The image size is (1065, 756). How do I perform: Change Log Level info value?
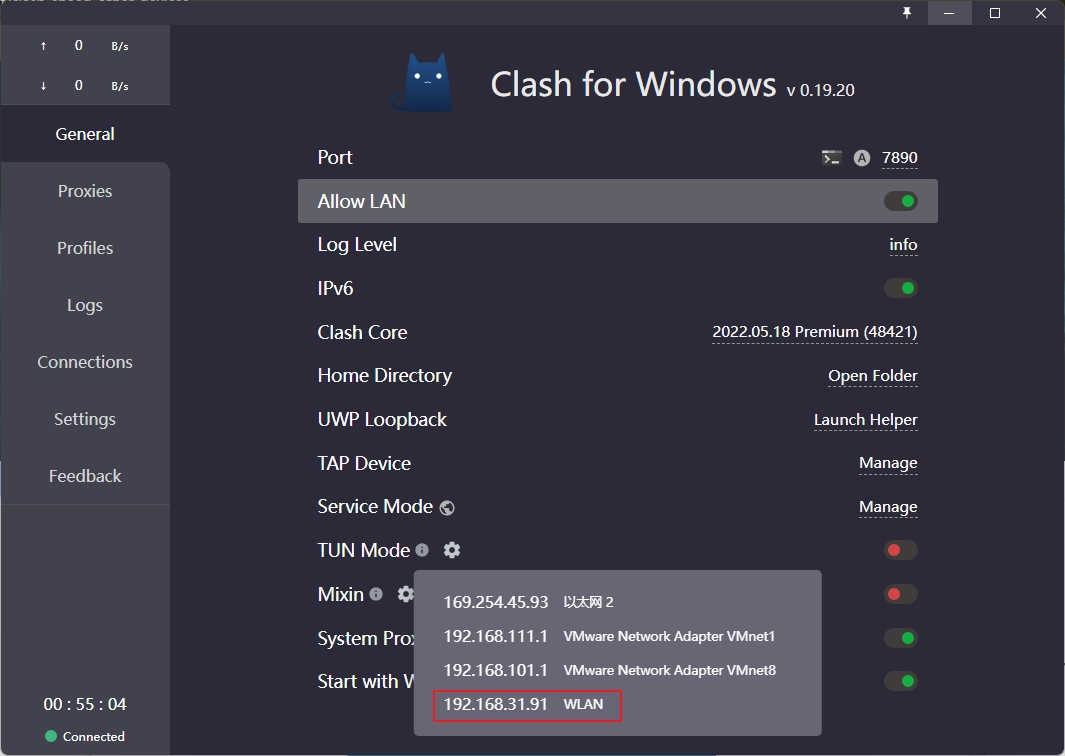click(x=903, y=245)
